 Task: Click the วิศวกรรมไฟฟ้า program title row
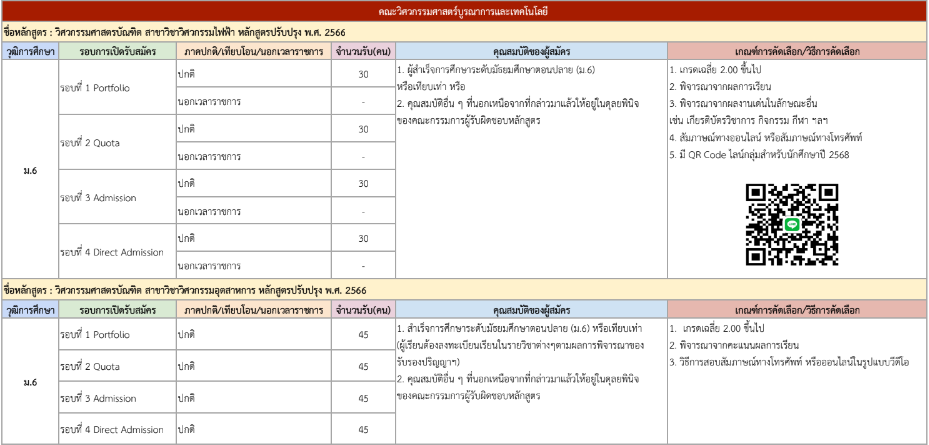point(200,32)
